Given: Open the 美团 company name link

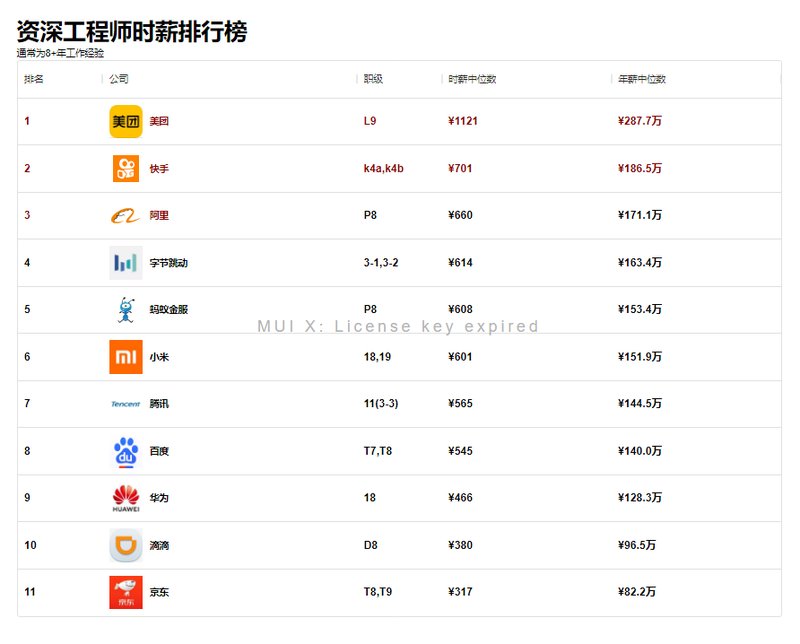Looking at the screenshot, I should click(159, 121).
